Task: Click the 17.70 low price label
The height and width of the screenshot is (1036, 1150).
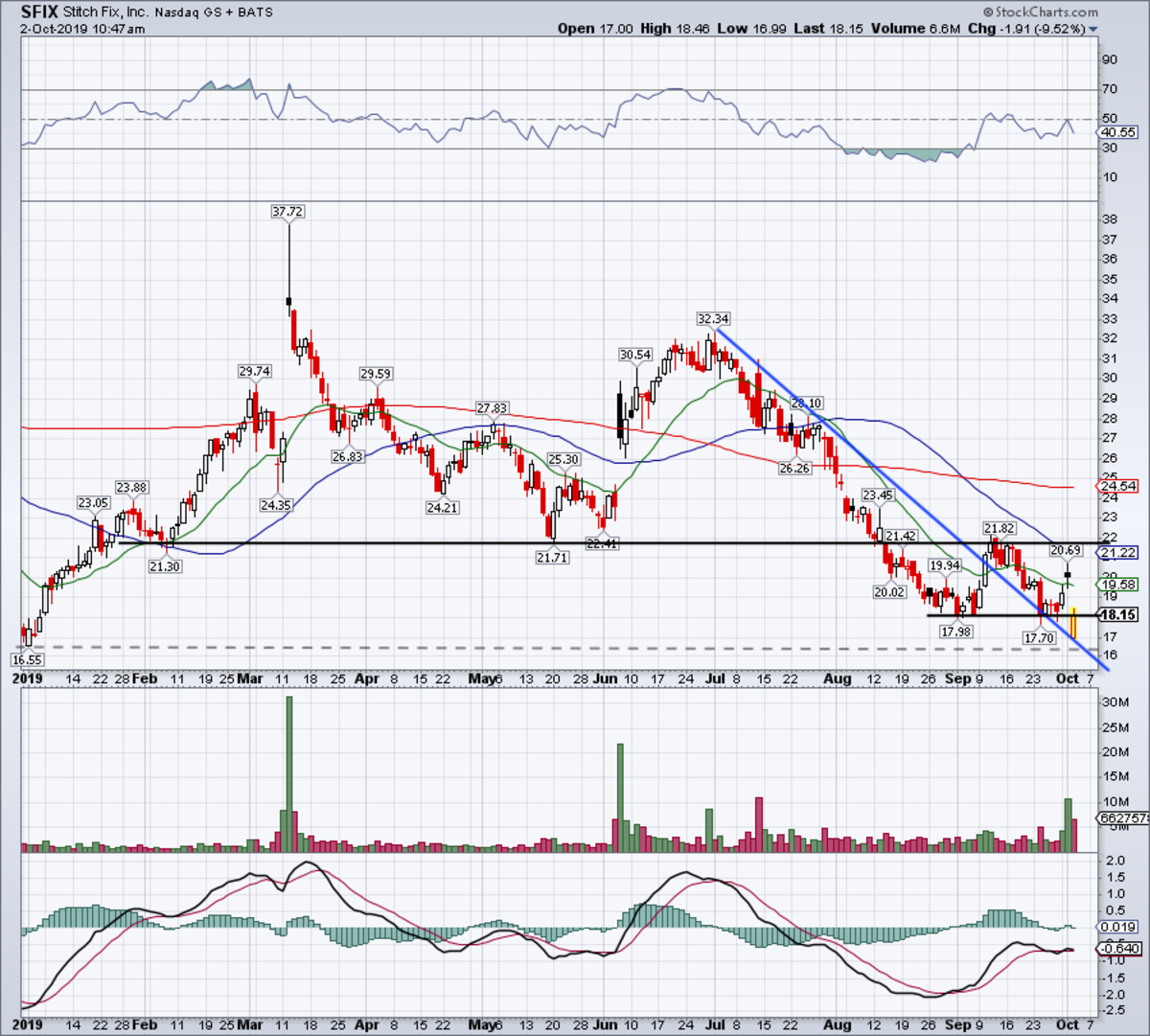Action: [1039, 637]
